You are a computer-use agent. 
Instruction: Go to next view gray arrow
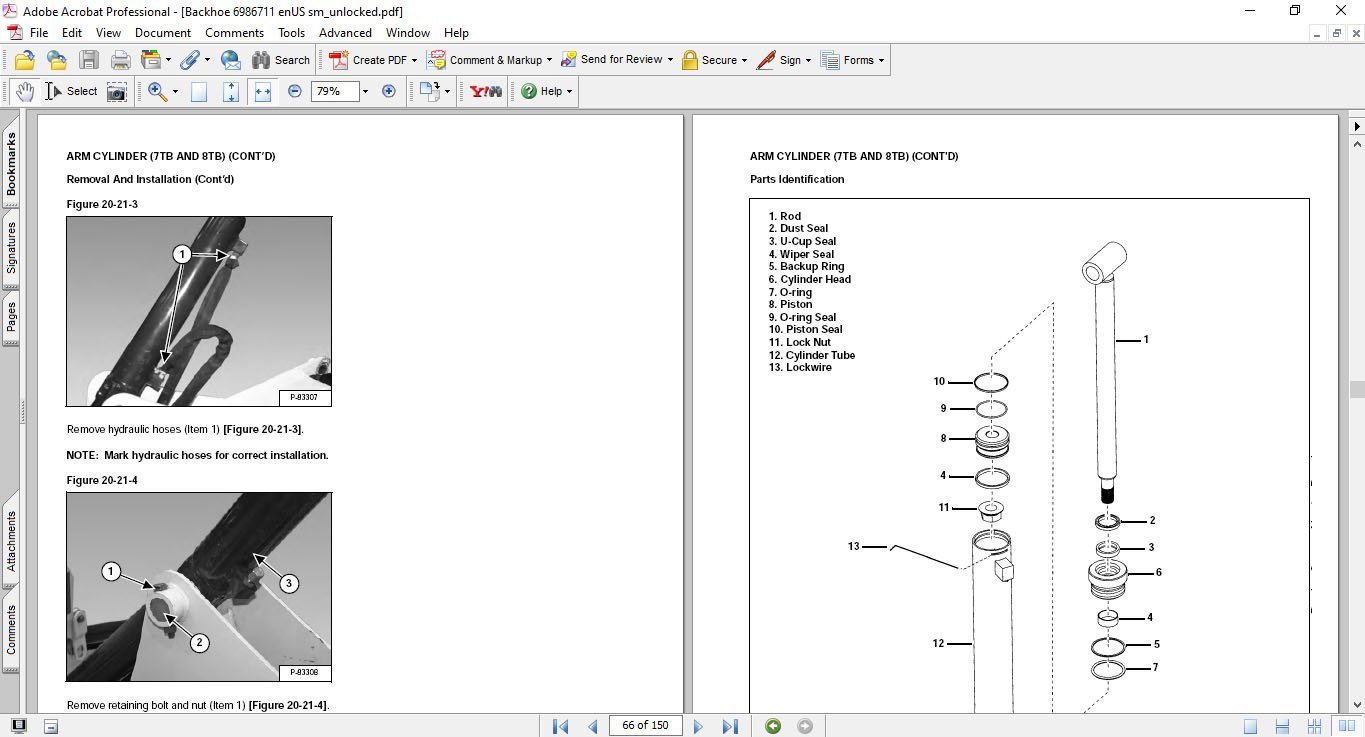(x=805, y=726)
